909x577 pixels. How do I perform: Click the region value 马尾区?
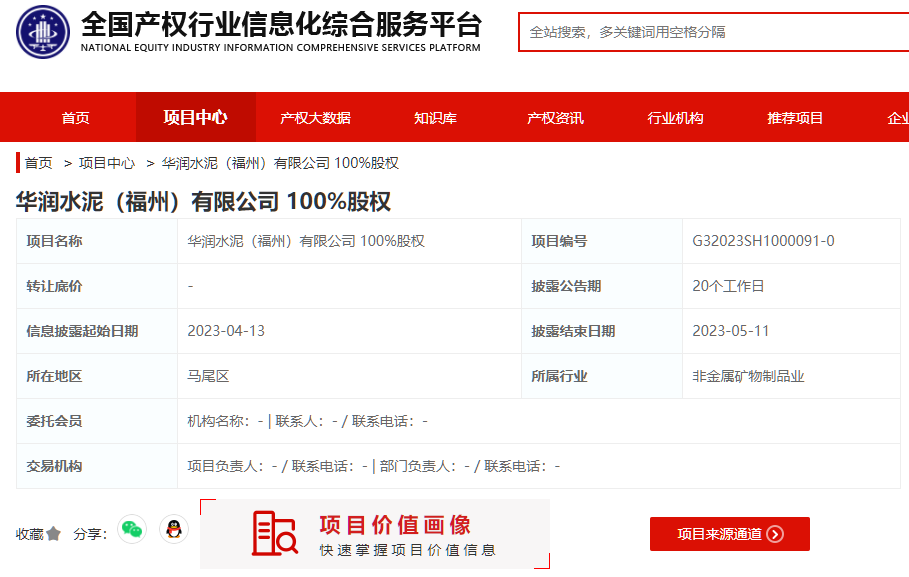pyautogui.click(x=208, y=376)
